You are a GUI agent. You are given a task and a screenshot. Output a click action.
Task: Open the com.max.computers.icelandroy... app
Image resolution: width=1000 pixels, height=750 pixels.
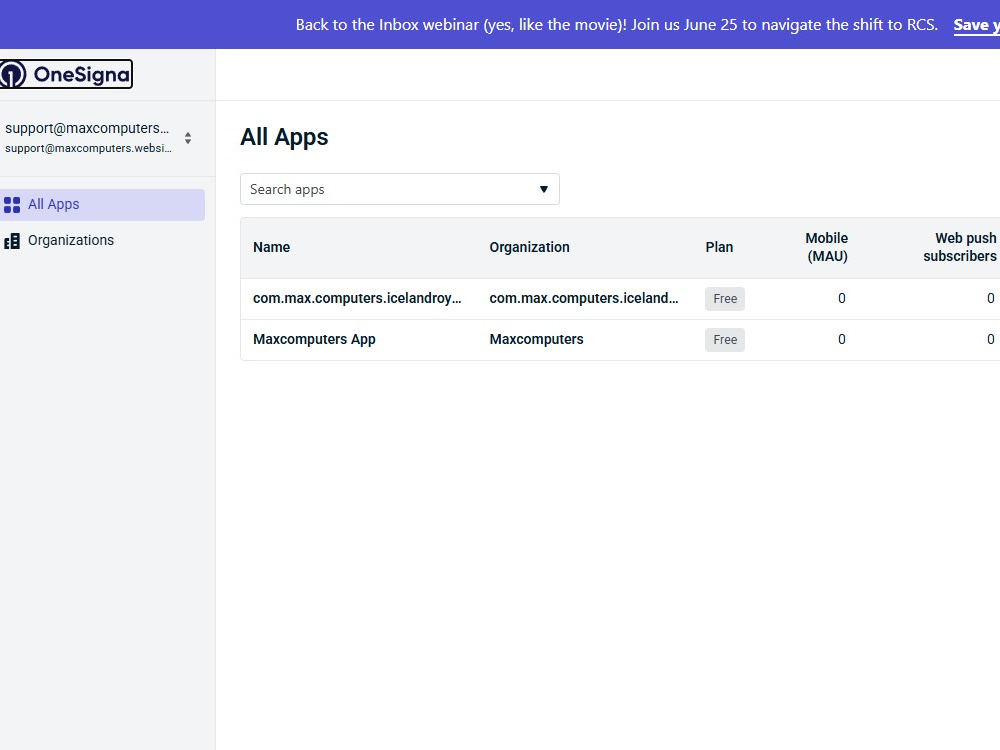pyautogui.click(x=357, y=298)
